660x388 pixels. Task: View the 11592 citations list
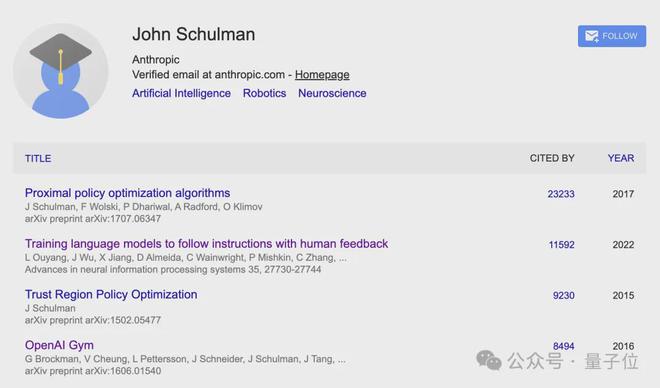(x=562, y=245)
